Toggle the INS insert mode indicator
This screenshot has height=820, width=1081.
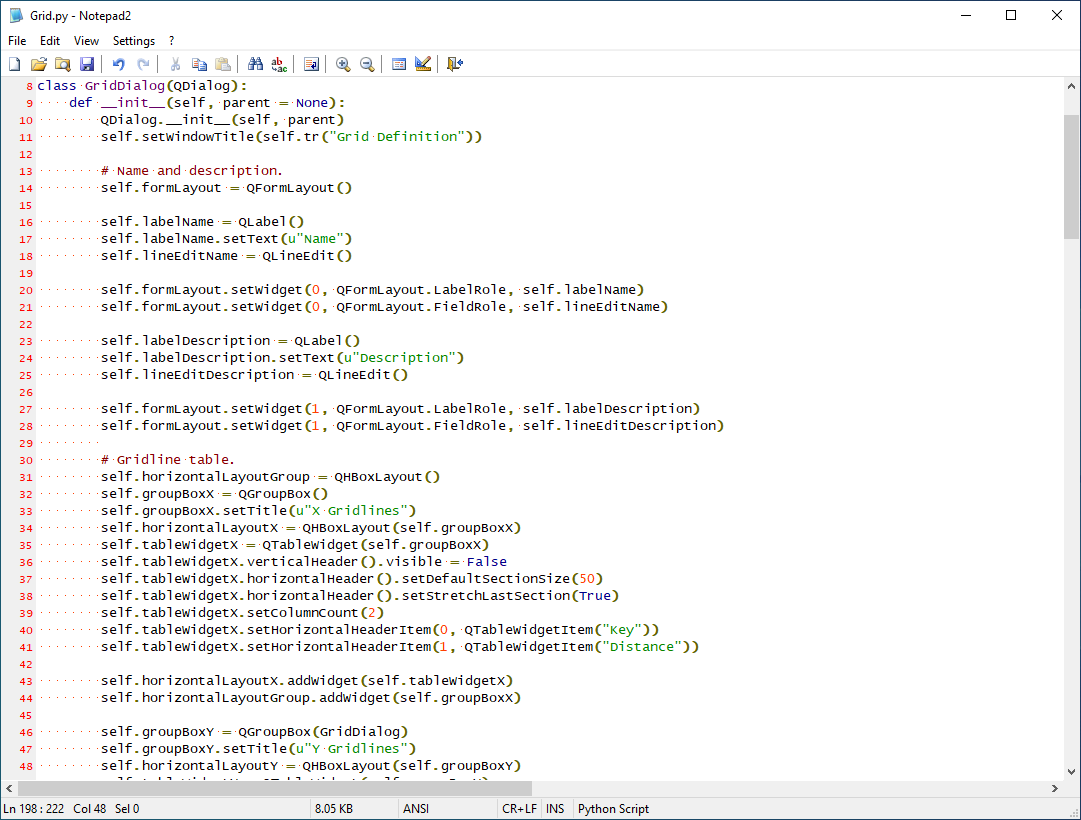pos(555,808)
